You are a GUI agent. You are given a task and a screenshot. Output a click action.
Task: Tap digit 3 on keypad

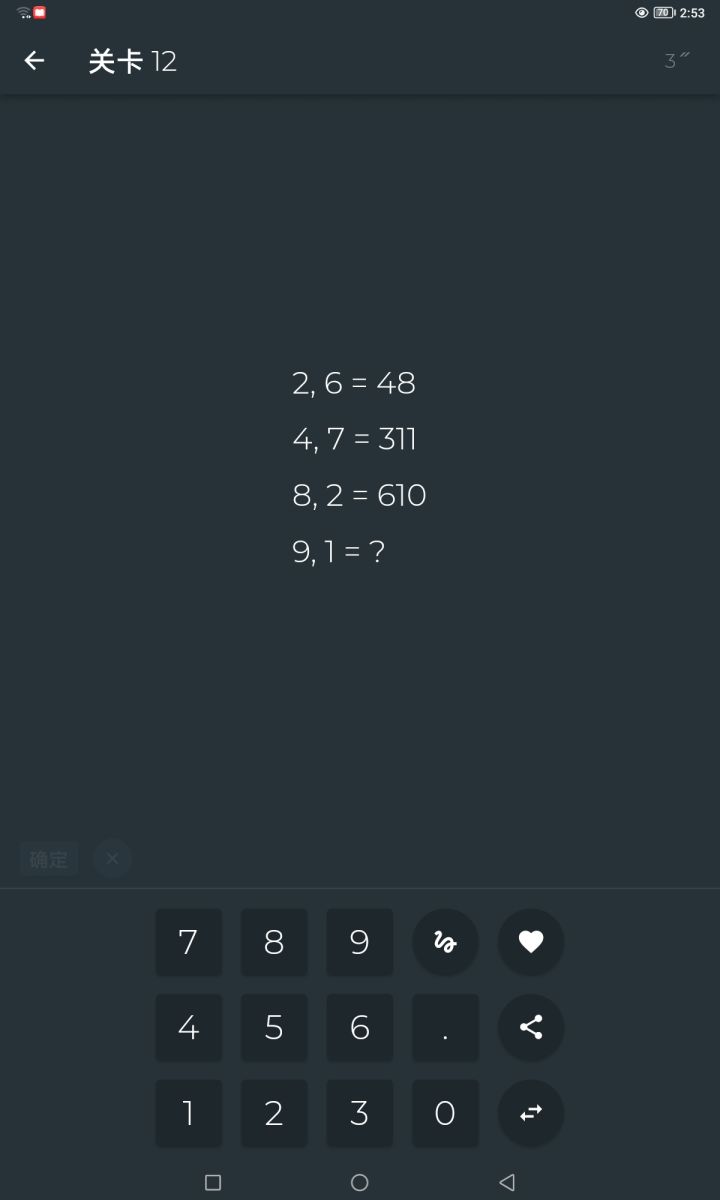(x=360, y=1113)
